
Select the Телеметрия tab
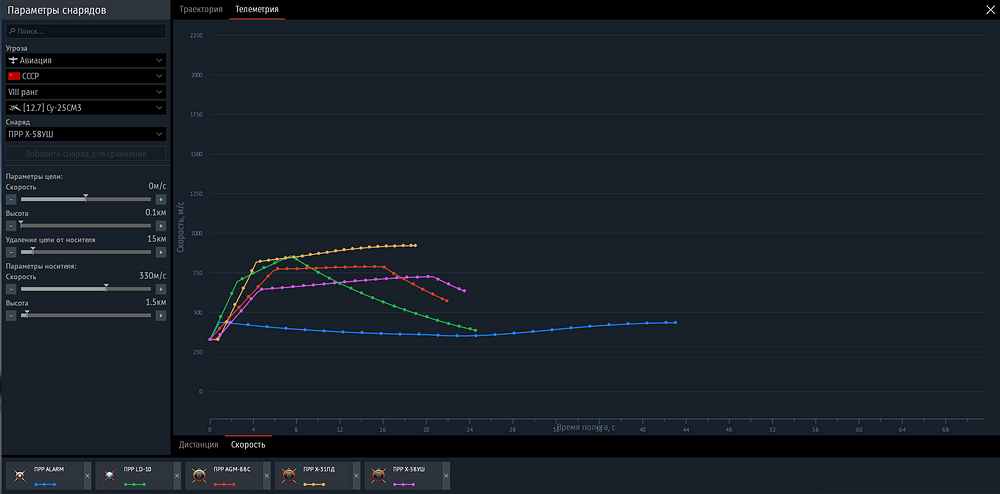[256, 10]
